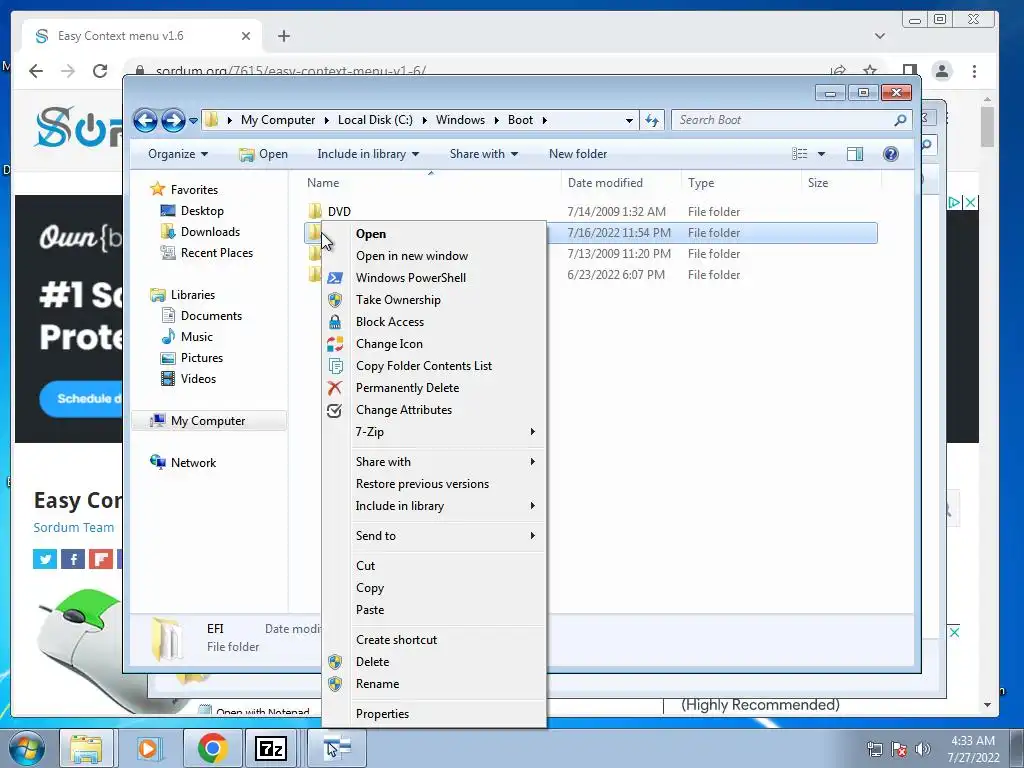Viewport: 1024px width, 768px height.
Task: Reload the Chrome page
Action: click(x=99, y=71)
